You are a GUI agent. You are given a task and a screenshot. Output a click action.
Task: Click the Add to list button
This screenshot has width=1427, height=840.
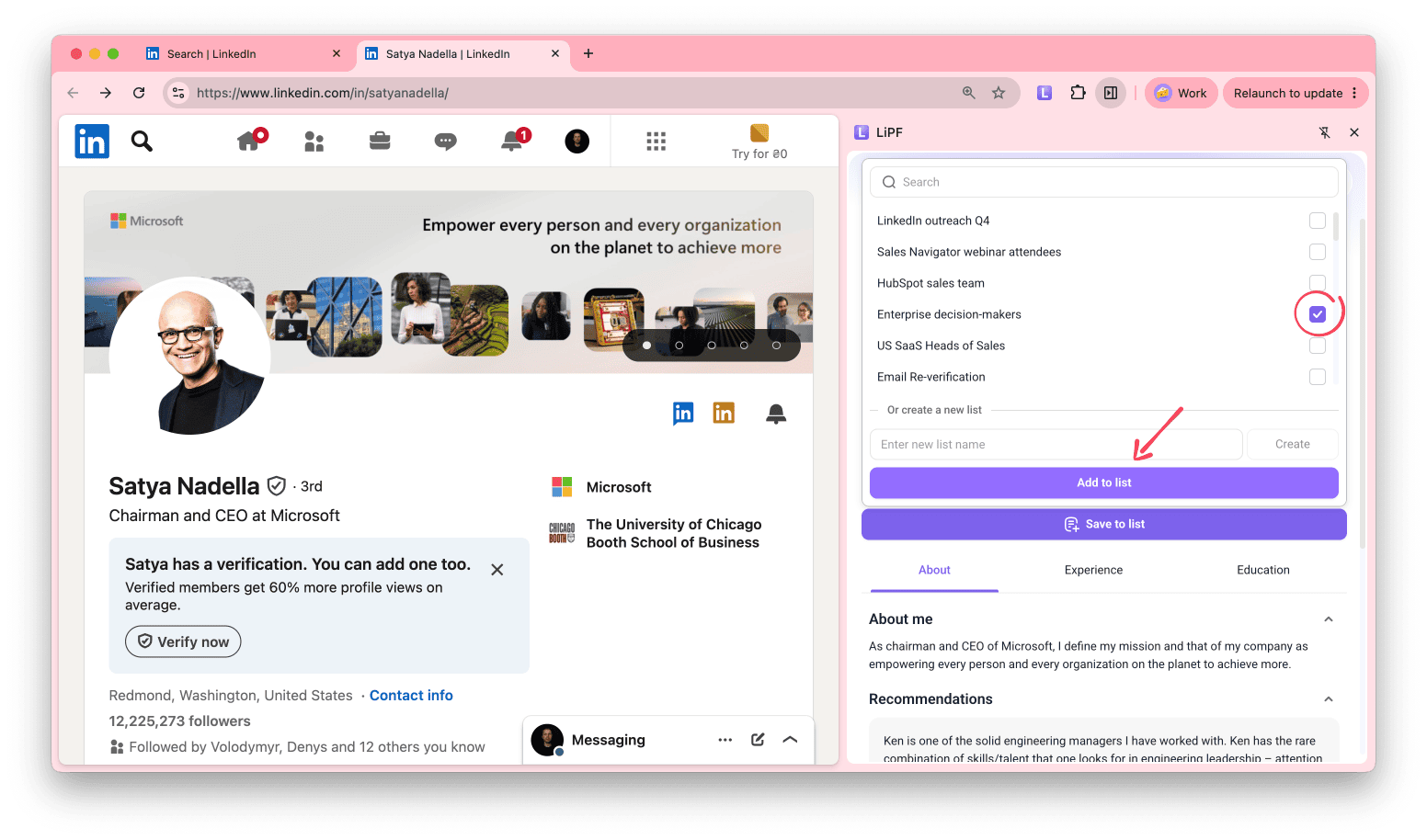click(x=1104, y=482)
